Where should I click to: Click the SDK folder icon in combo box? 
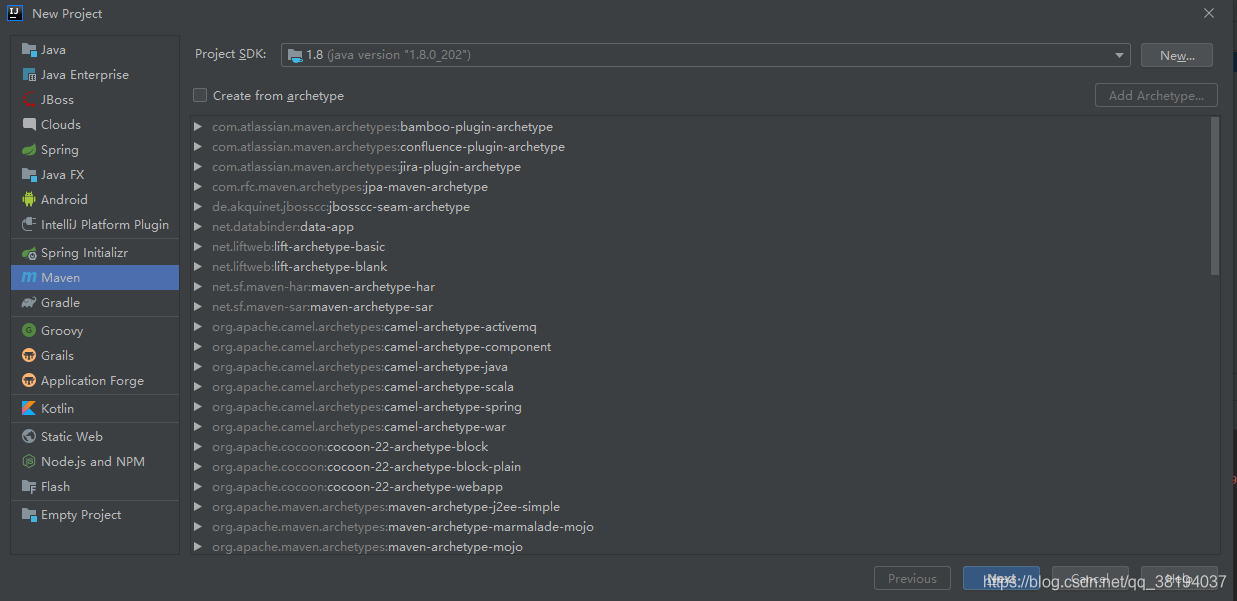(x=295, y=55)
